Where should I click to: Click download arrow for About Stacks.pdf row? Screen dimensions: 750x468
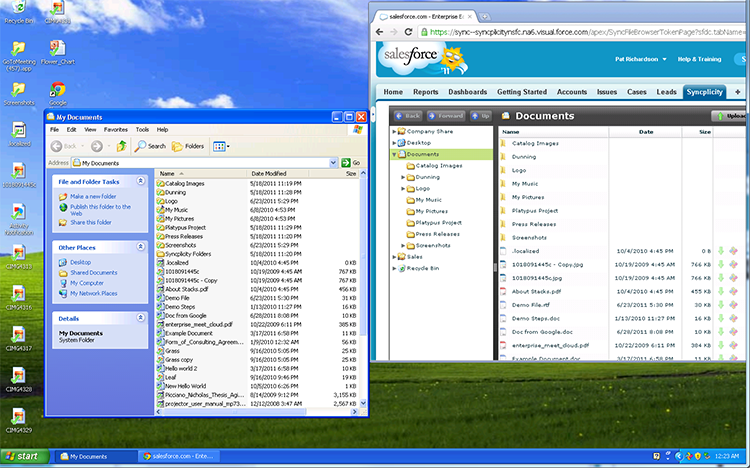pos(721,291)
